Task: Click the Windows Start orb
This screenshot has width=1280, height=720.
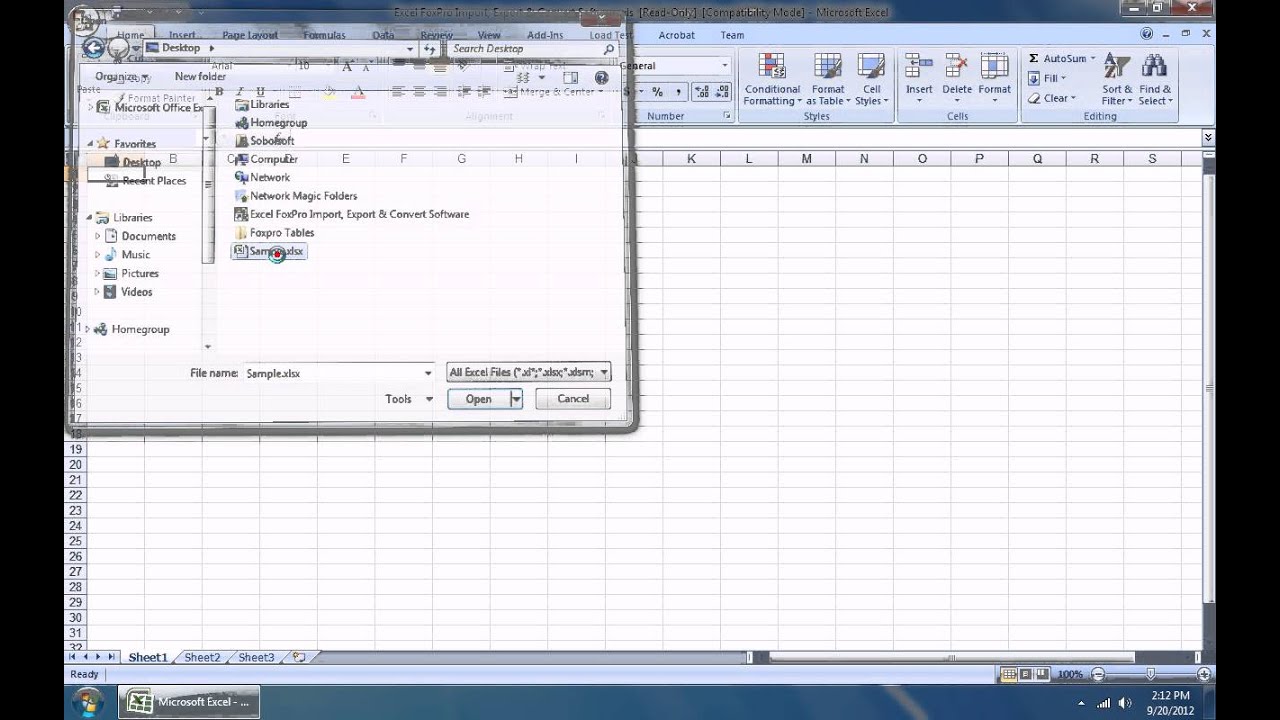Action: point(88,702)
